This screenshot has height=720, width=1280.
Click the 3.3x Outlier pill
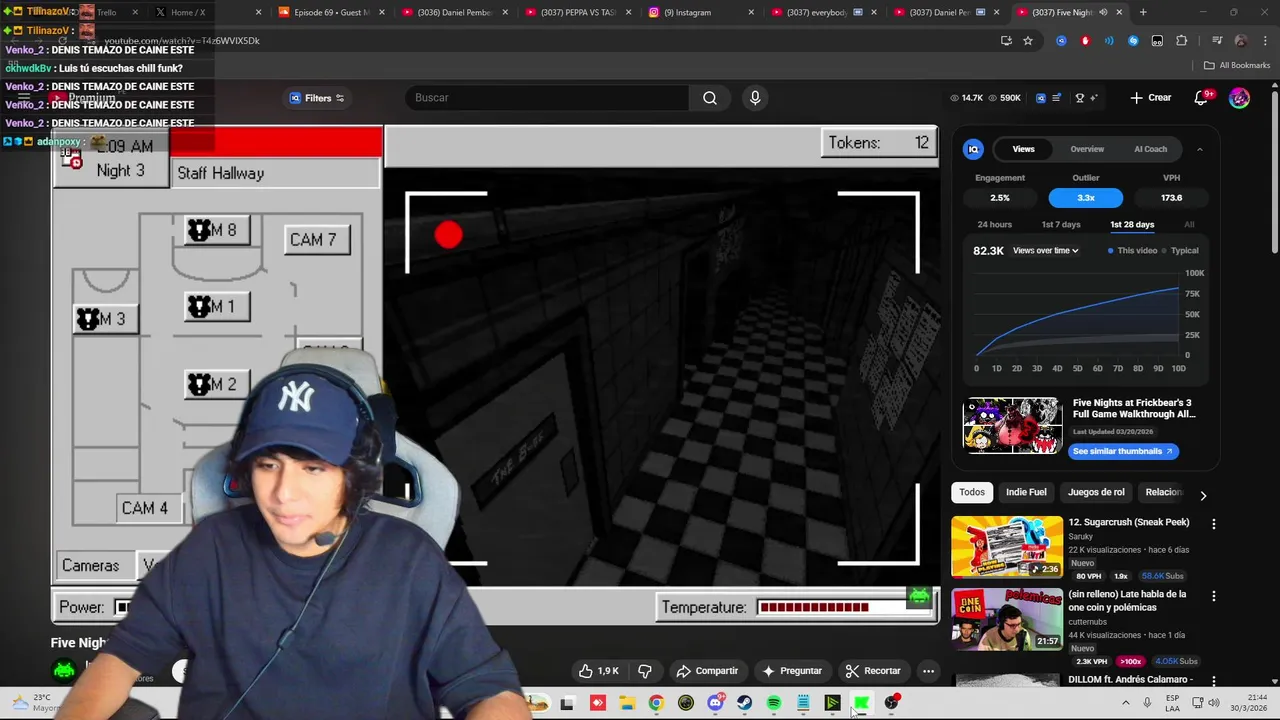[x=1085, y=198]
